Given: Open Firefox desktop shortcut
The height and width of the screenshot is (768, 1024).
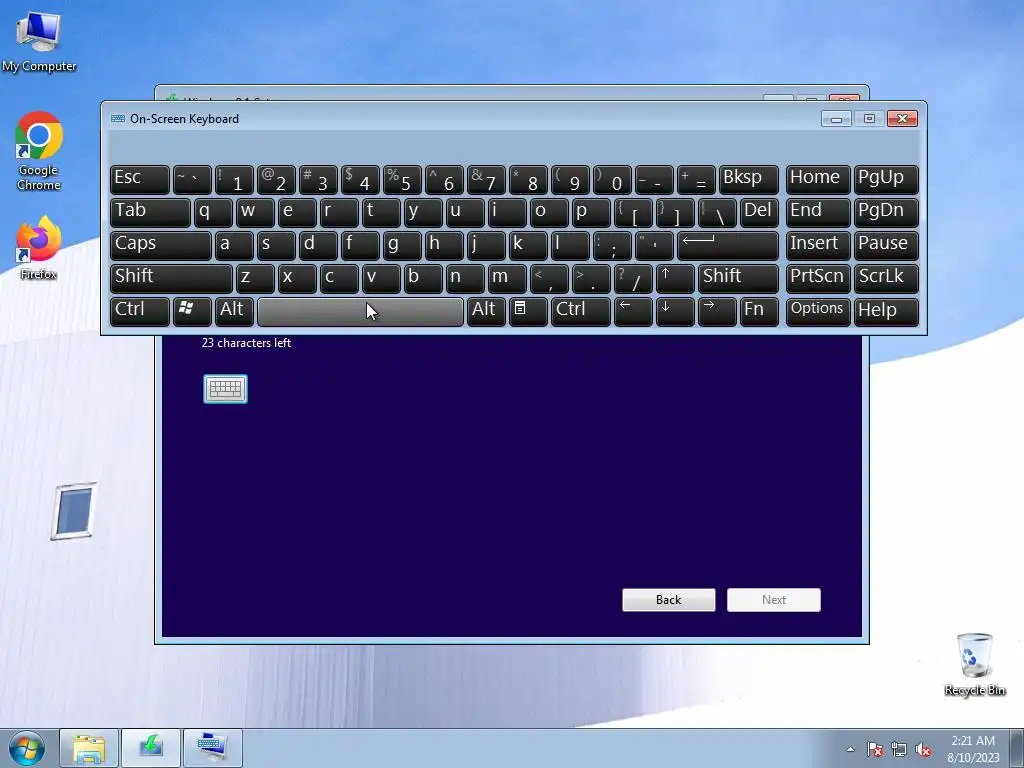Looking at the screenshot, I should [39, 249].
